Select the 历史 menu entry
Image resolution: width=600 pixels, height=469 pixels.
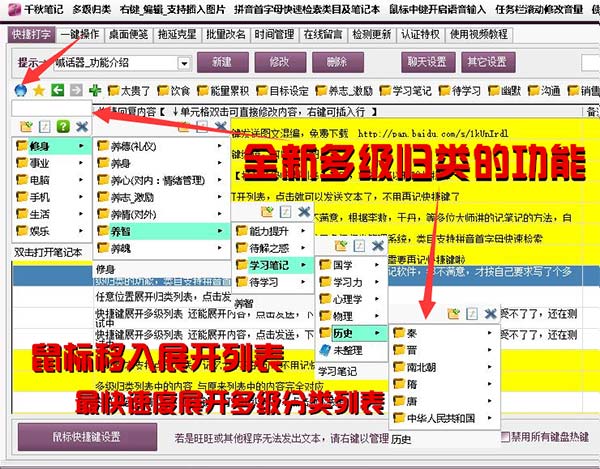tap(351, 333)
